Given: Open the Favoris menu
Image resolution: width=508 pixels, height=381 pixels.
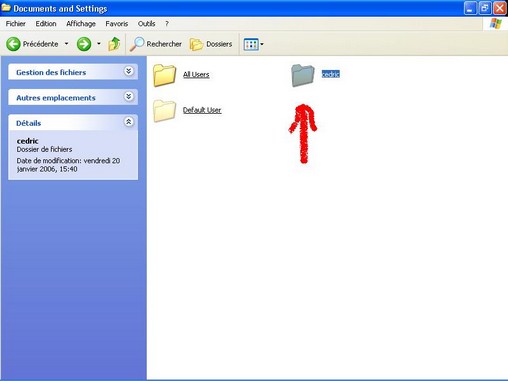Looking at the screenshot, I should click(x=117, y=24).
